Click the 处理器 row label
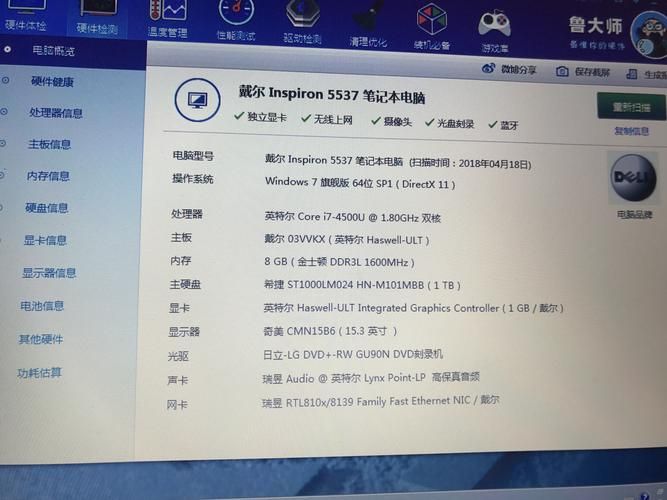The width and height of the screenshot is (667, 500). tap(187, 214)
